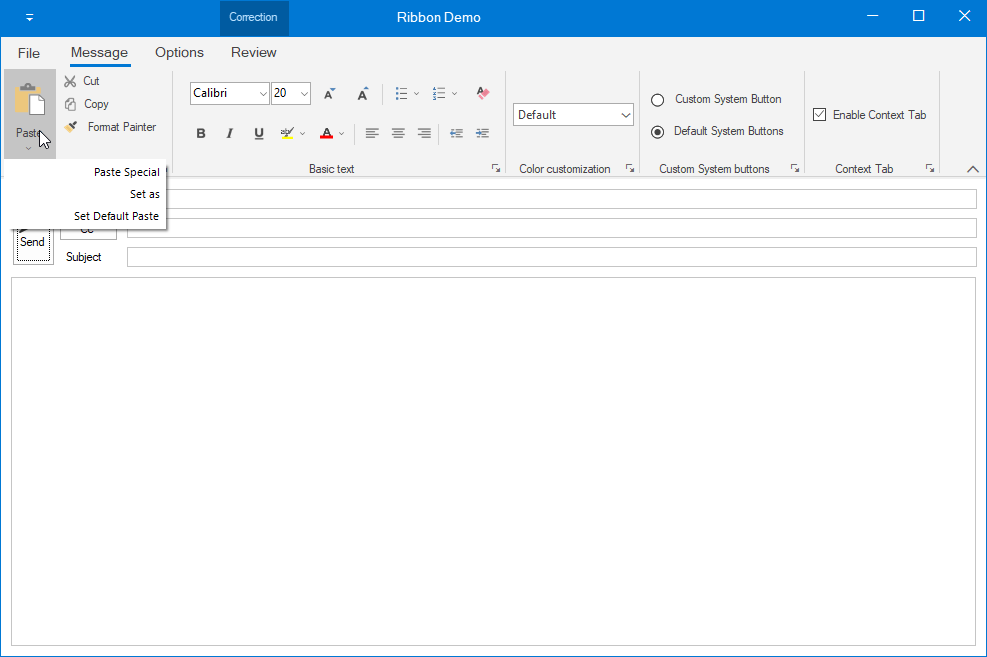Apply Italic formatting
This screenshot has height=657, width=987.
[x=229, y=133]
